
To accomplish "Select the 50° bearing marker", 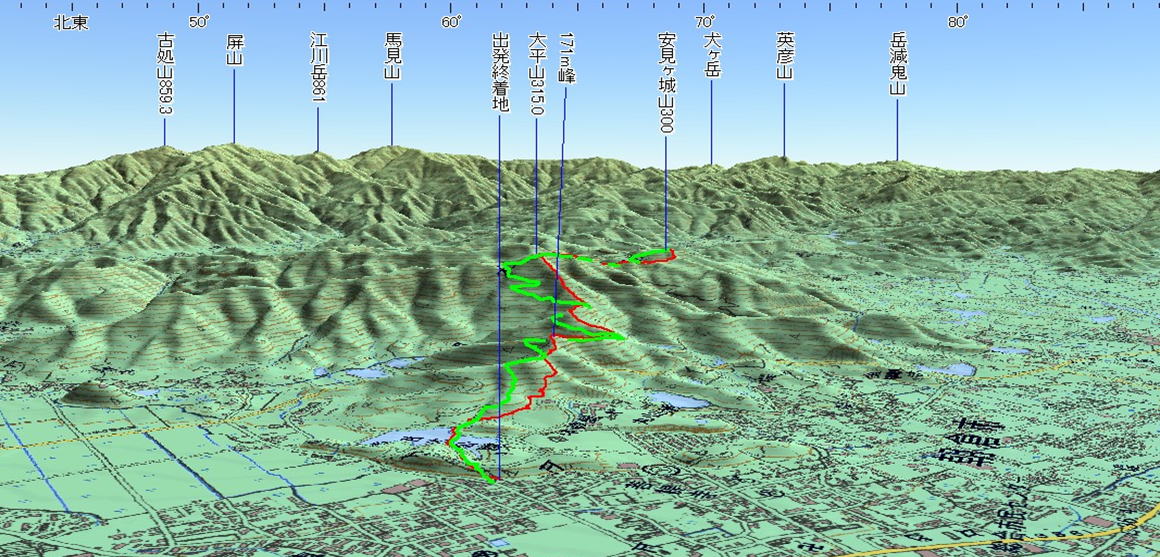I will tap(198, 22).
